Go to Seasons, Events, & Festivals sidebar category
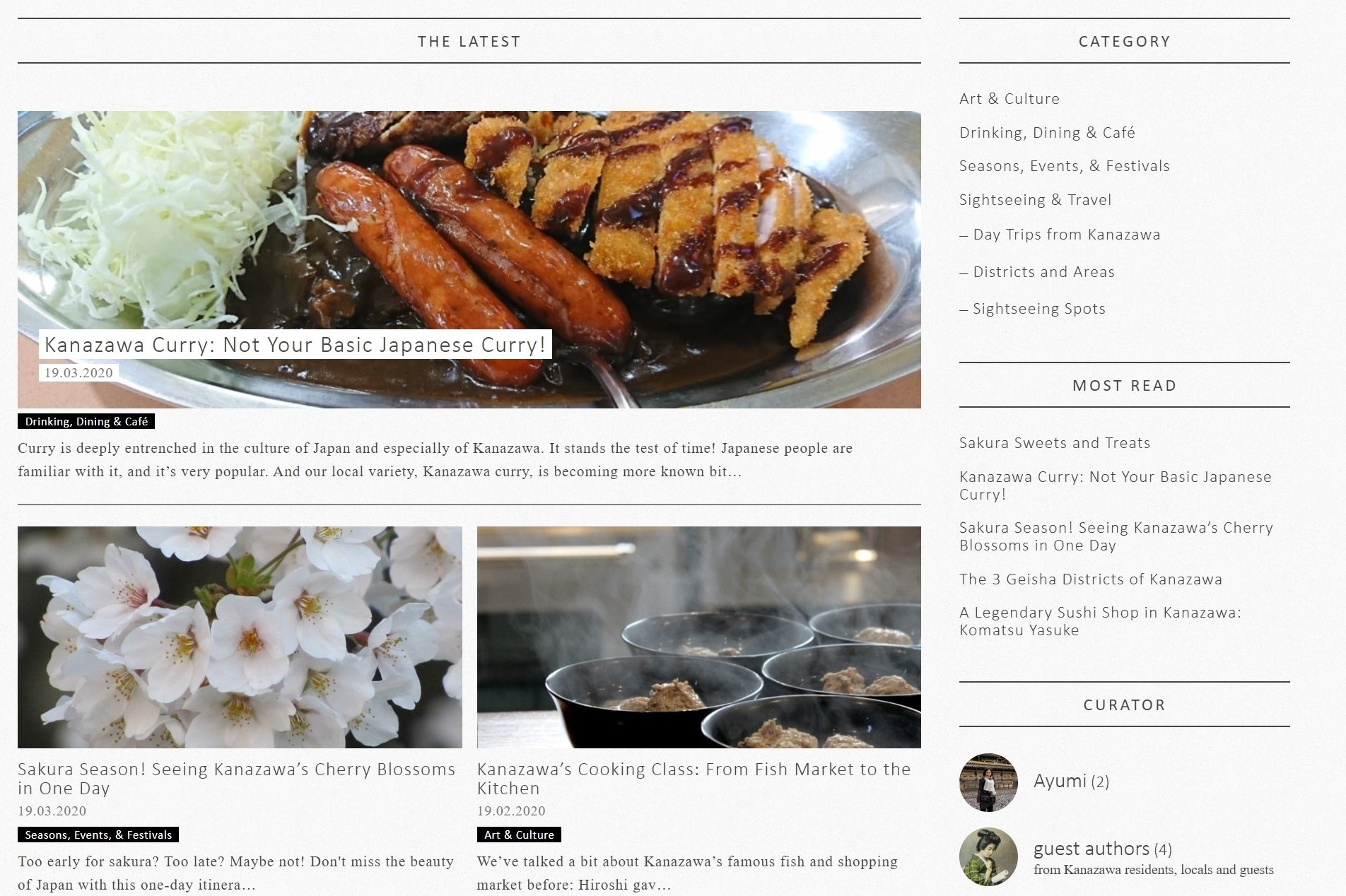Image resolution: width=1346 pixels, height=896 pixels. click(1064, 166)
